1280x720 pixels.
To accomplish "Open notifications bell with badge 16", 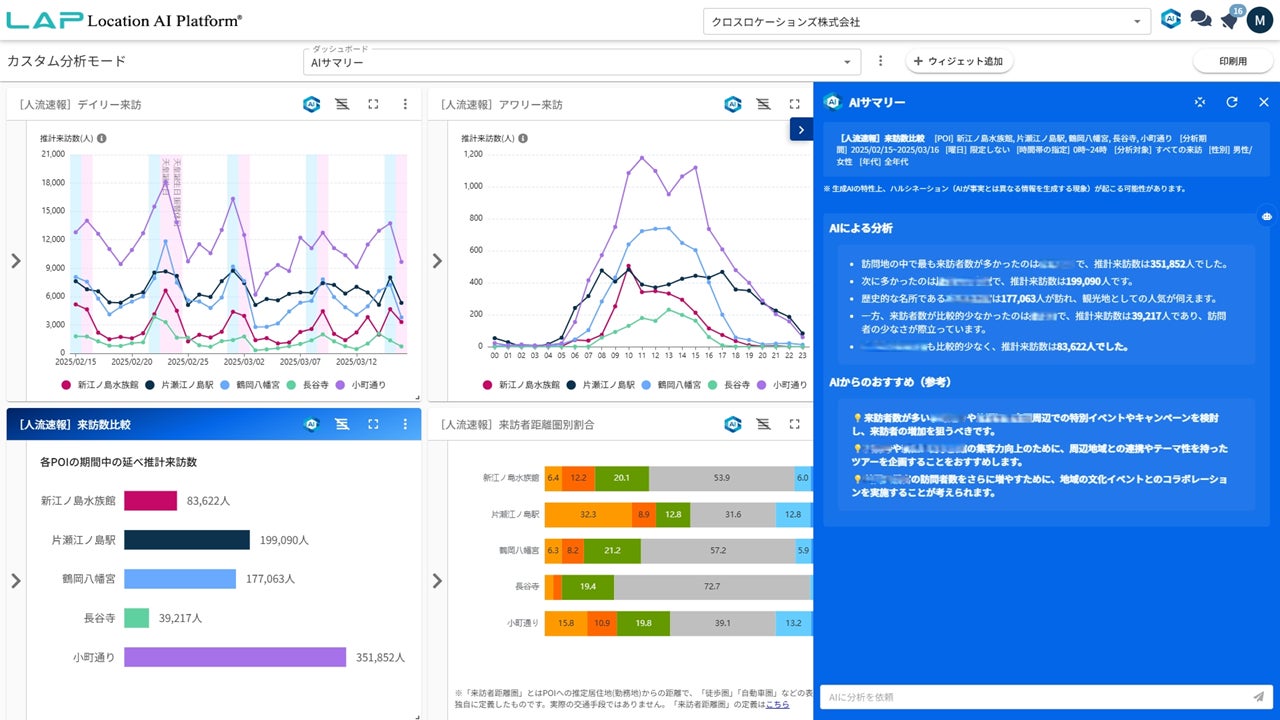I will [x=1229, y=19].
